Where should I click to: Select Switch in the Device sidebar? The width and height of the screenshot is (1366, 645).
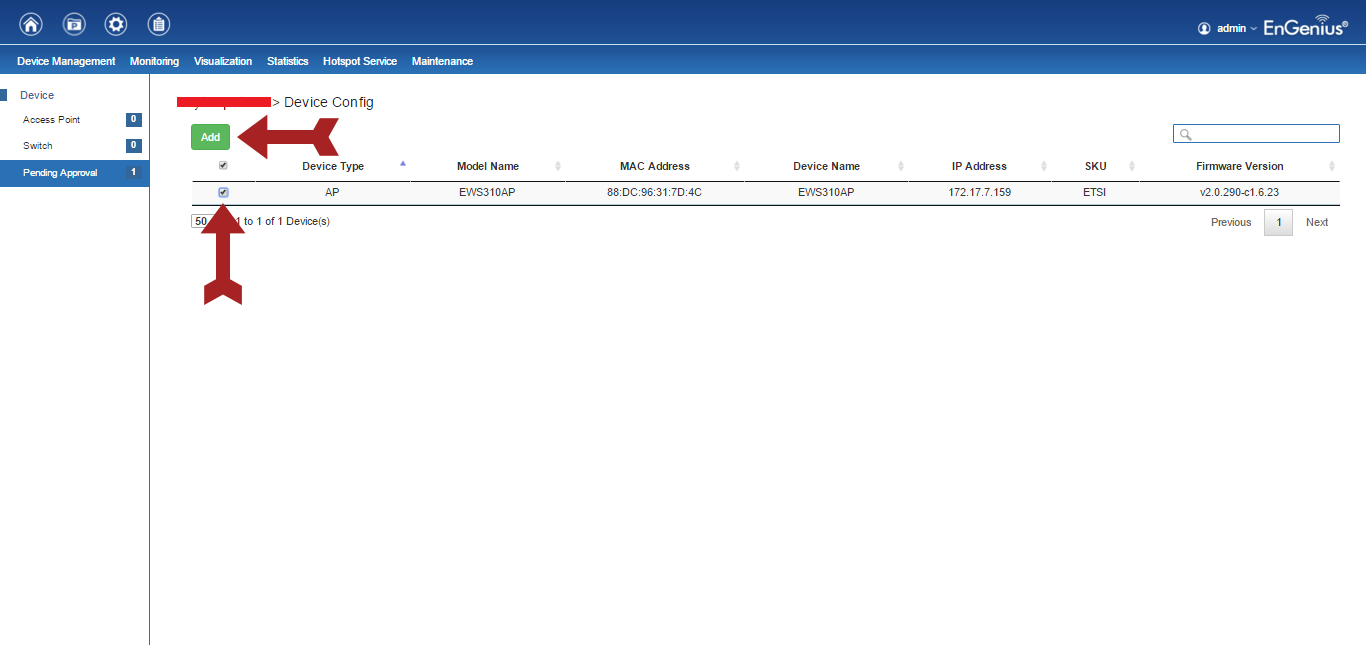[x=38, y=146]
